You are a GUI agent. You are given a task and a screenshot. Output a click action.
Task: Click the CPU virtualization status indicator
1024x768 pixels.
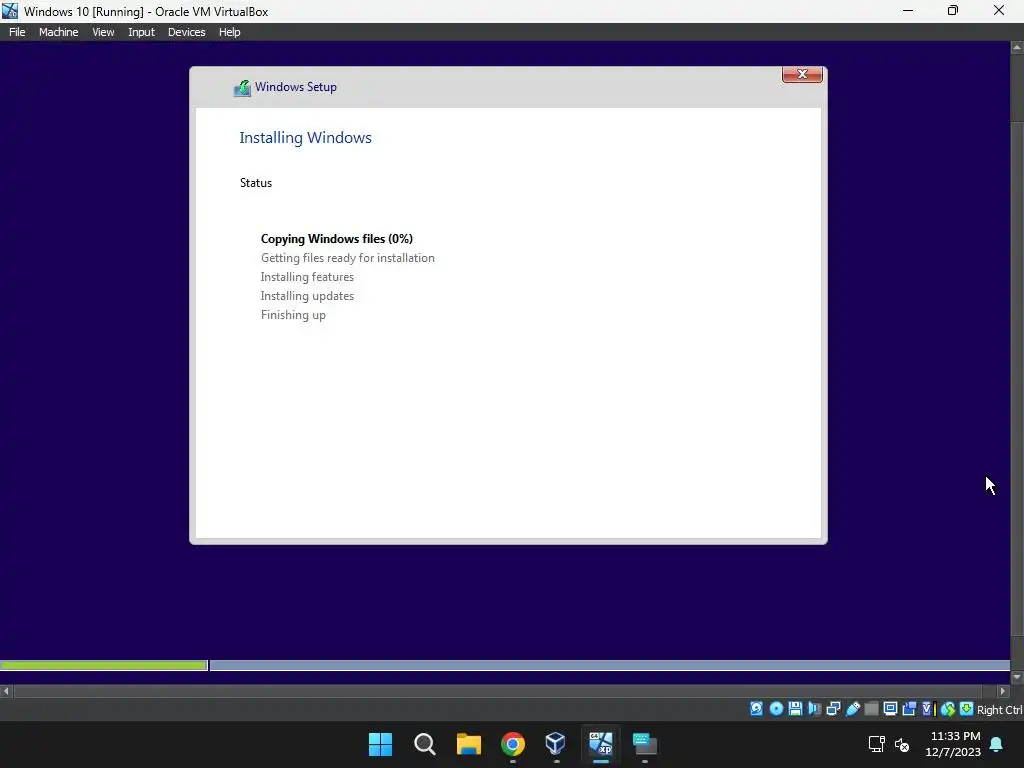click(x=928, y=709)
